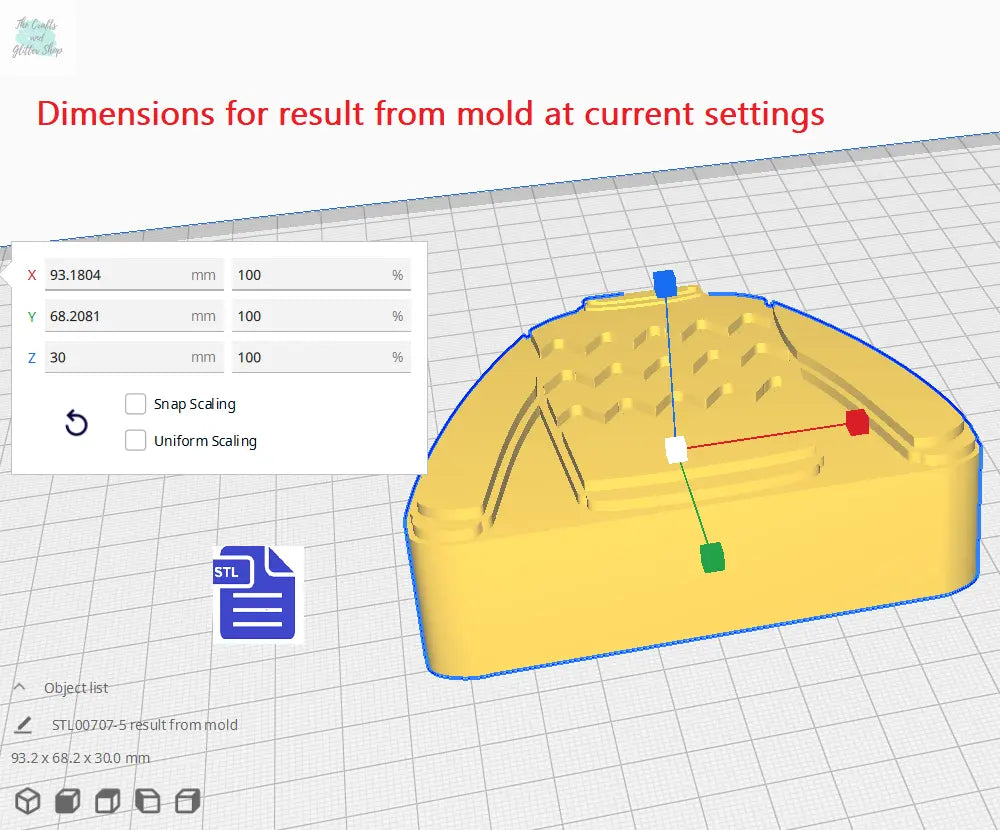Enable the Uniform Scaling checkbox
Image resolution: width=1000 pixels, height=830 pixels.
point(136,441)
